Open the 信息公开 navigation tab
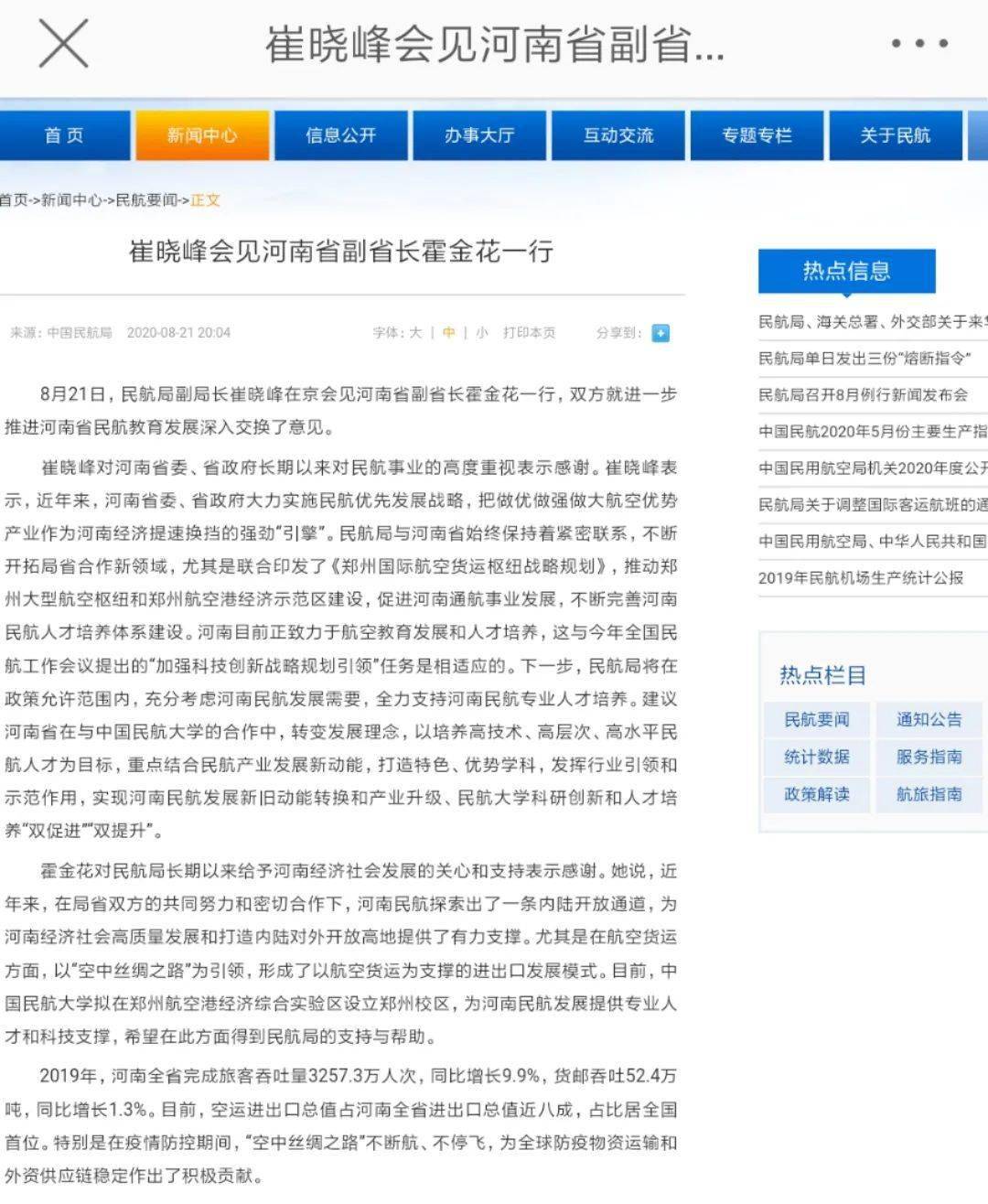988x1204 pixels. coord(340,135)
